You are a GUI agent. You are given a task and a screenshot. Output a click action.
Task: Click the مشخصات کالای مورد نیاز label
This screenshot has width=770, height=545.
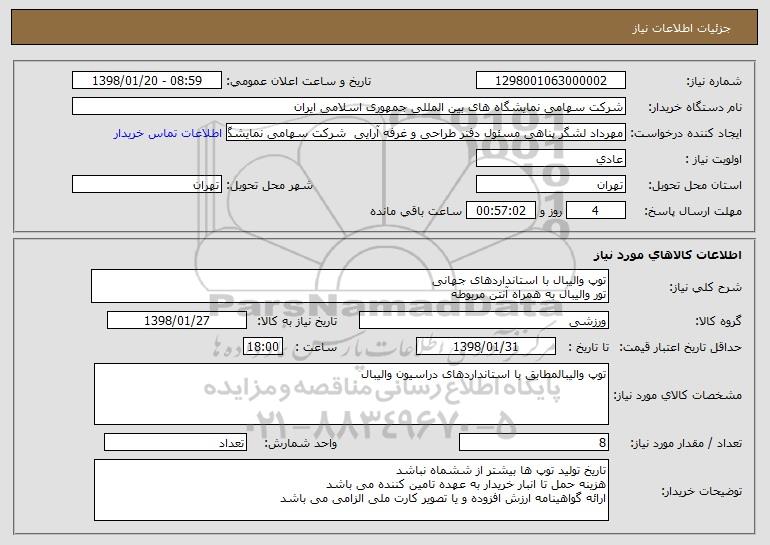(x=678, y=395)
